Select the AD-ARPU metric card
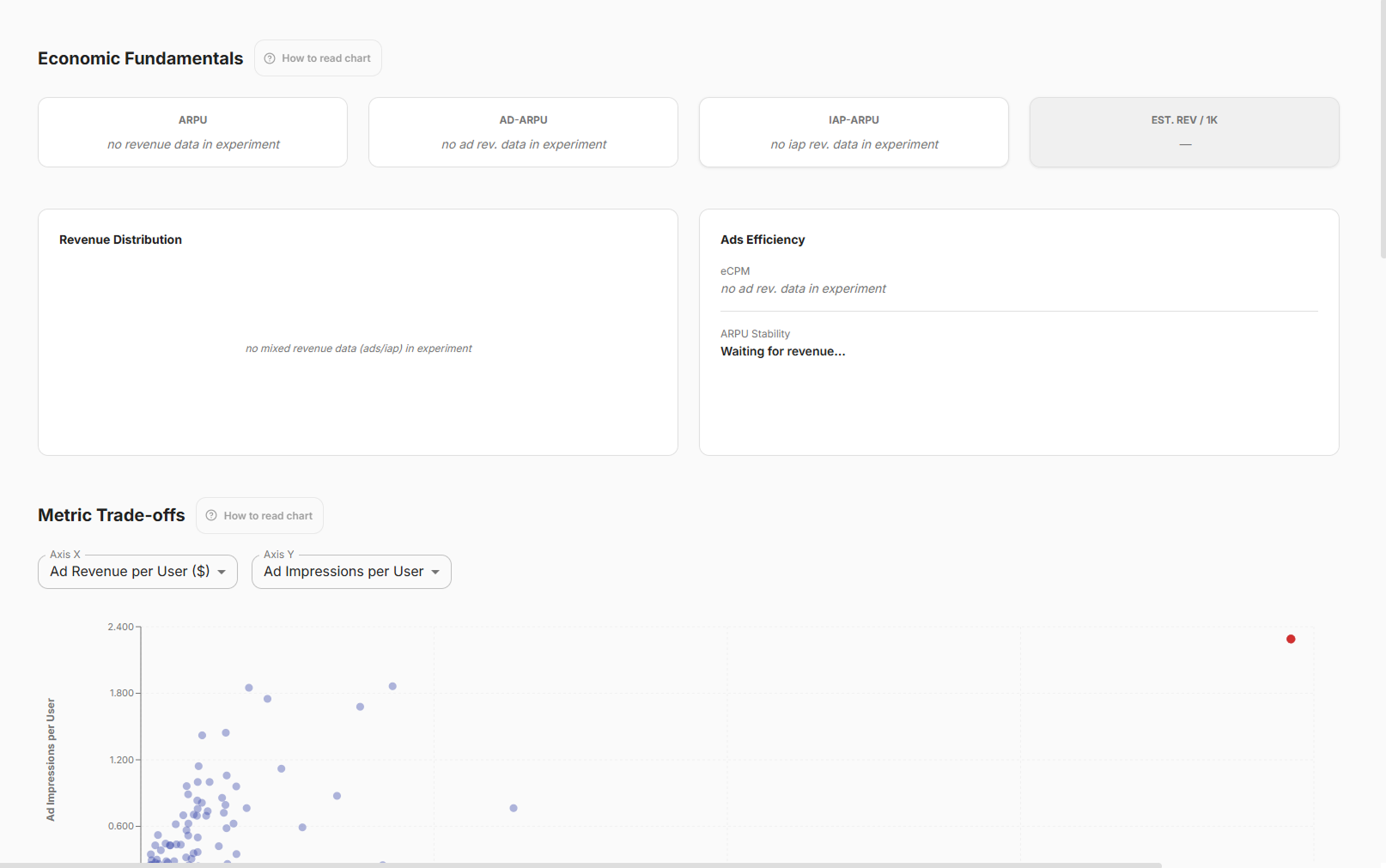The image size is (1386, 868). [523, 132]
